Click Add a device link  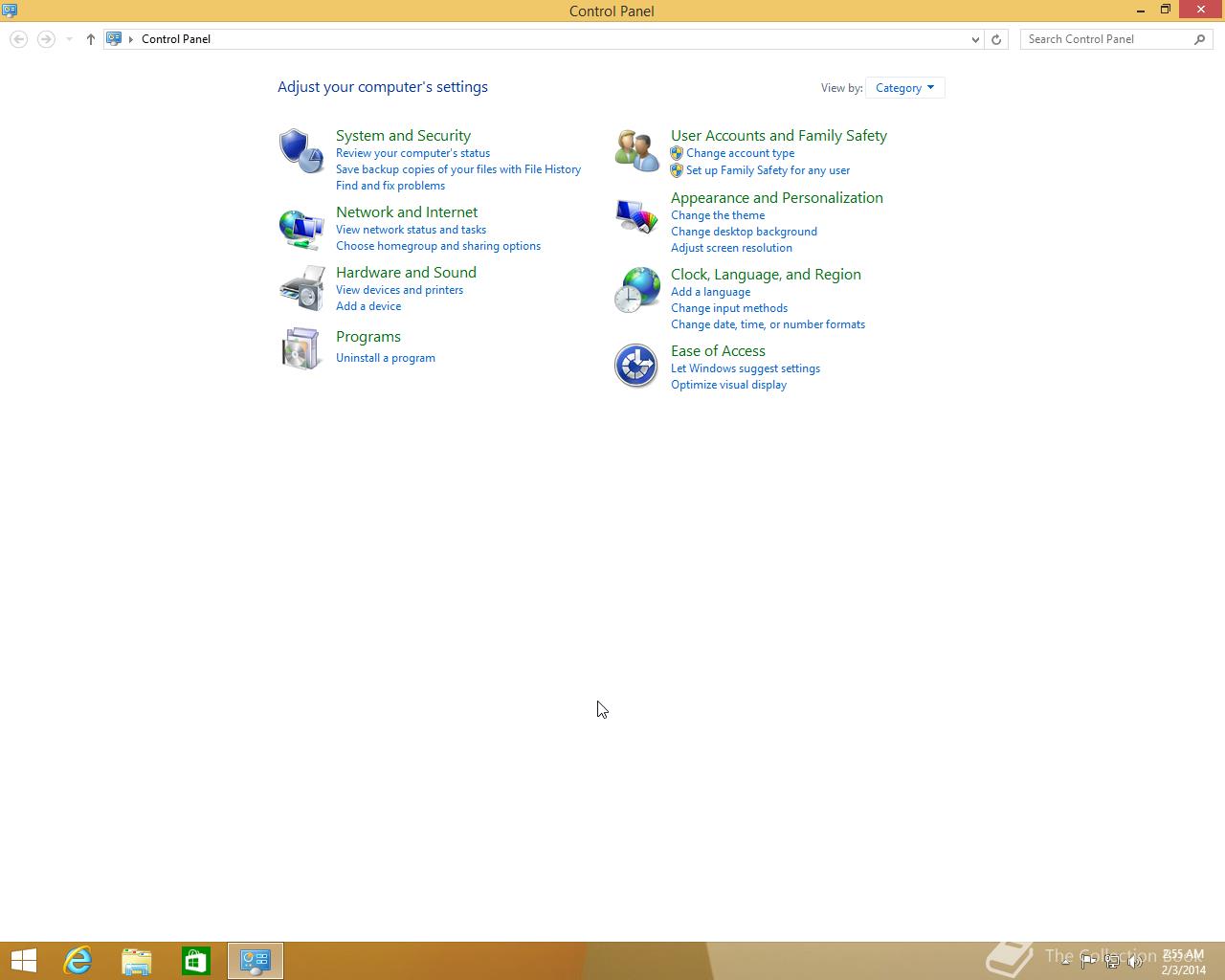tap(368, 306)
